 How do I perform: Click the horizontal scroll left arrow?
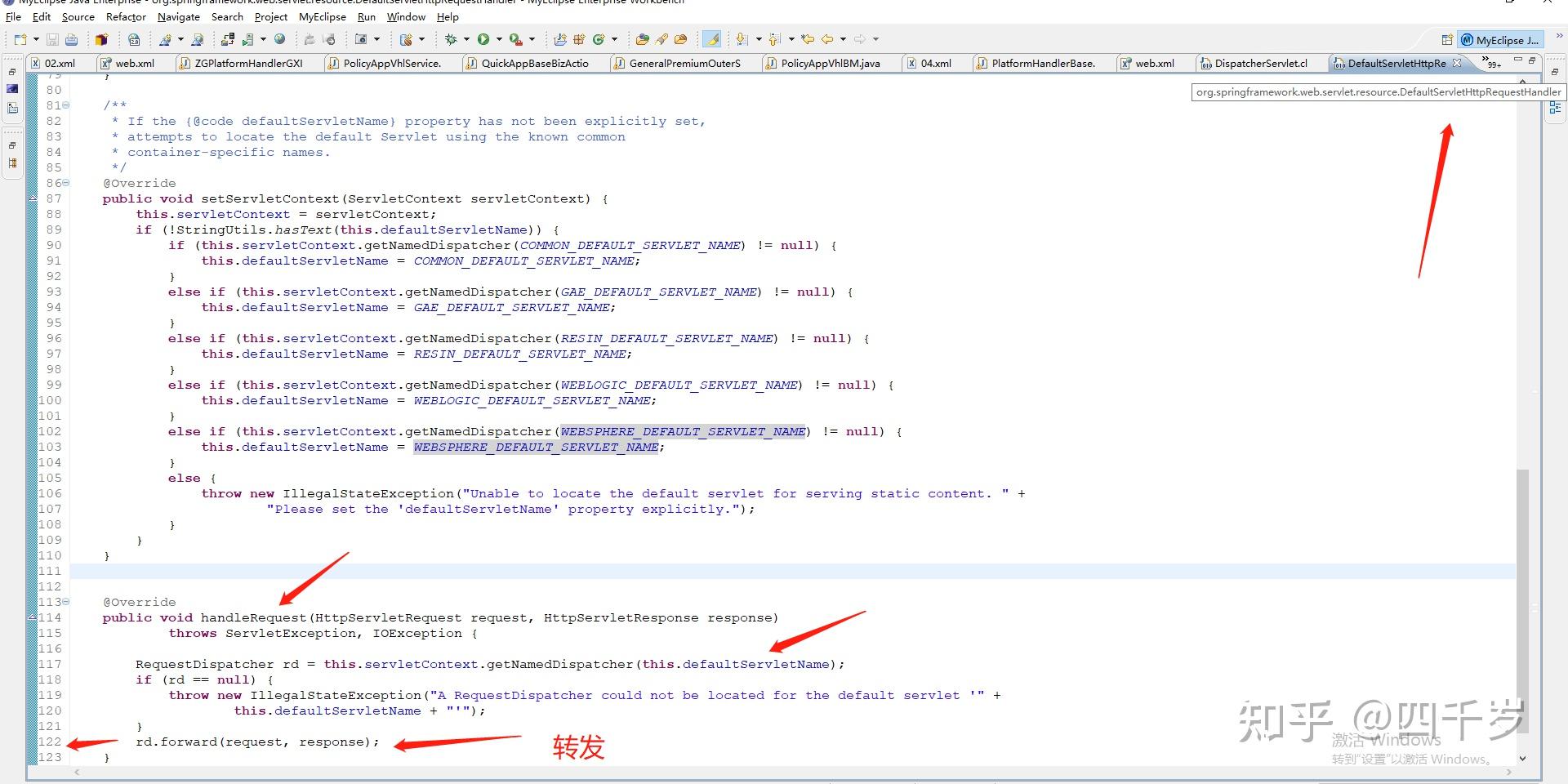tap(77, 772)
